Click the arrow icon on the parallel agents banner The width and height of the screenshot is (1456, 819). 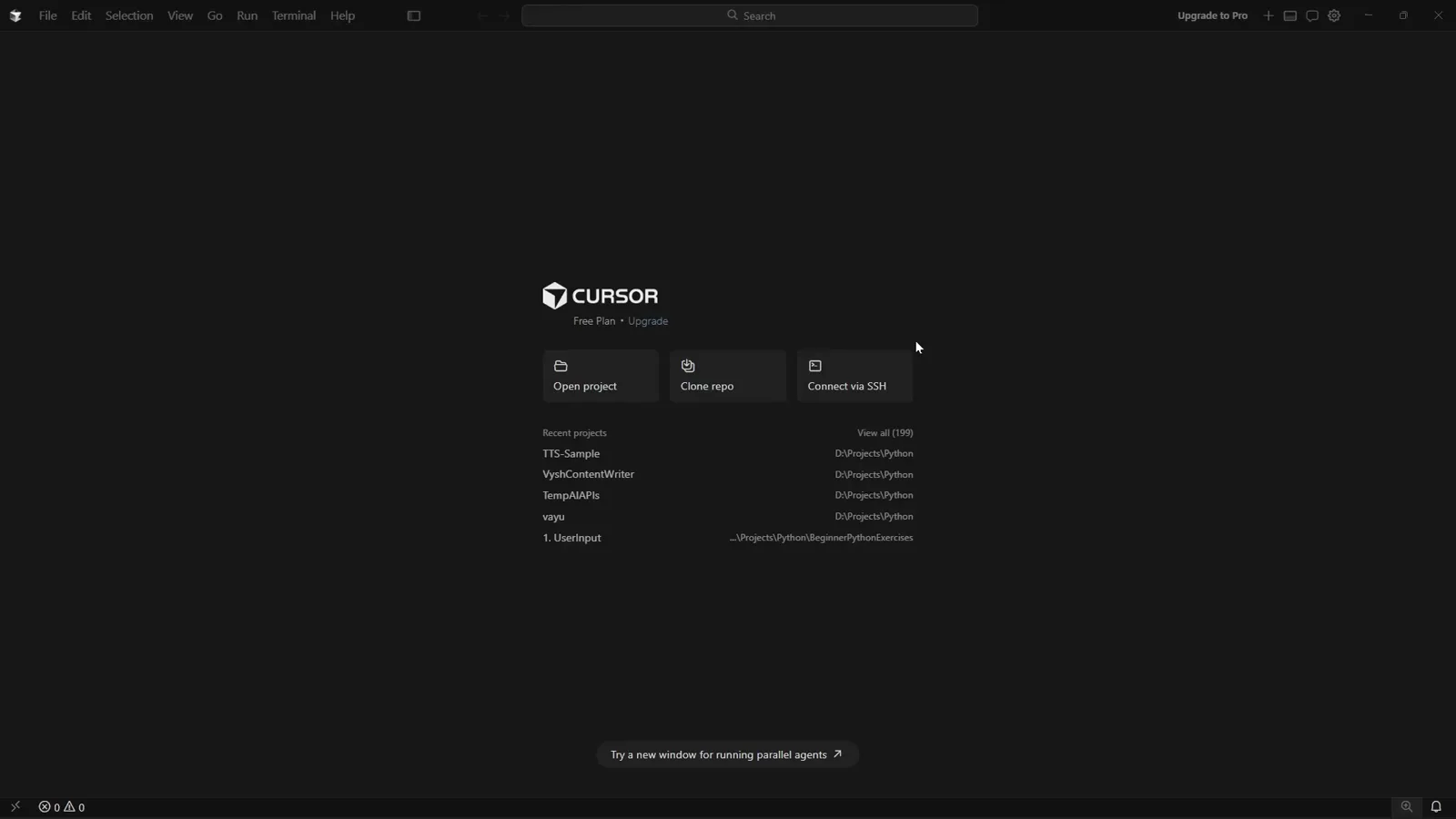[x=838, y=753]
